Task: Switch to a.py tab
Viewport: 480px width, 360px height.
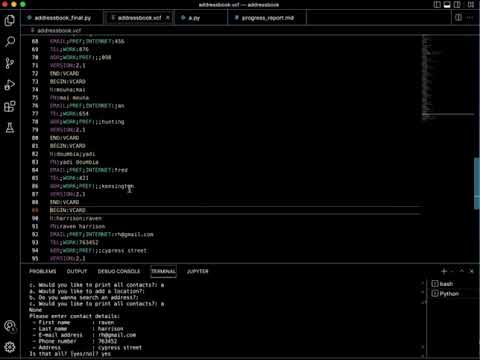Action: click(x=194, y=18)
